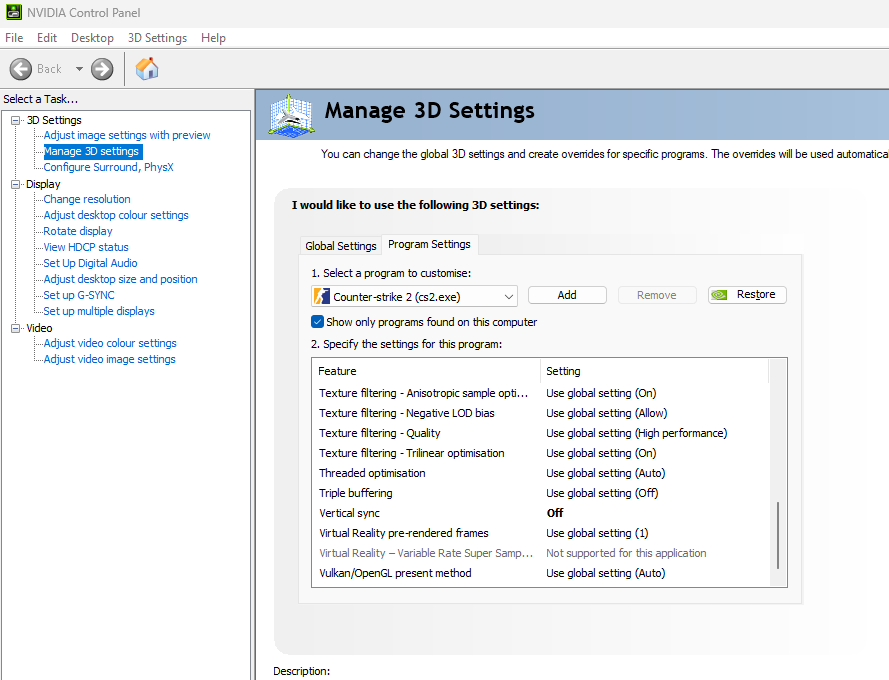Open Adjust desktop size and position
Screen dimensions: 889x680
coord(120,279)
